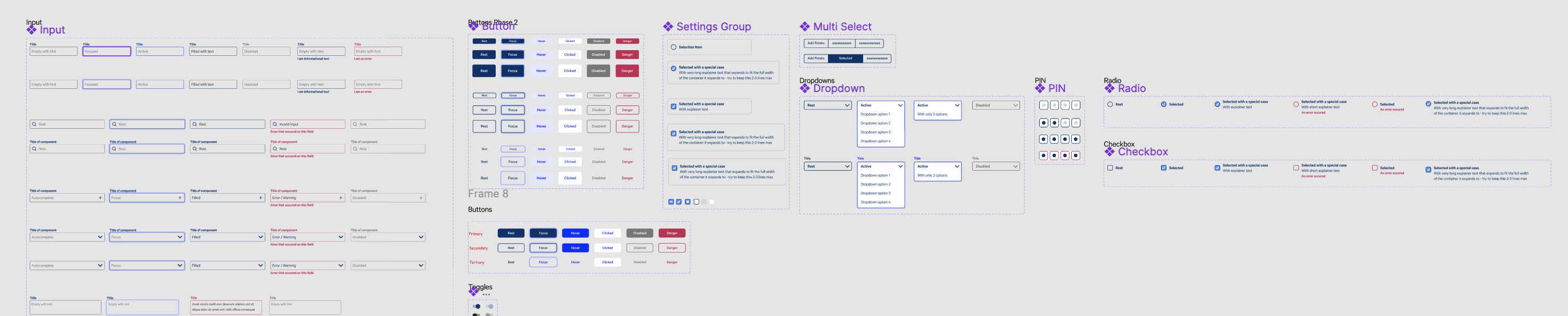Viewport: 1568px width, 316px height.
Task: Toggle the 'Selected' checkbox without error text
Action: tap(1164, 168)
